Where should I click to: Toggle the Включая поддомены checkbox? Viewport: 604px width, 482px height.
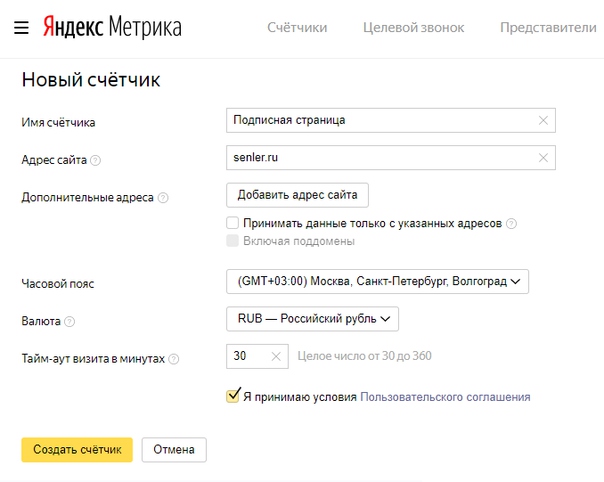point(233,241)
